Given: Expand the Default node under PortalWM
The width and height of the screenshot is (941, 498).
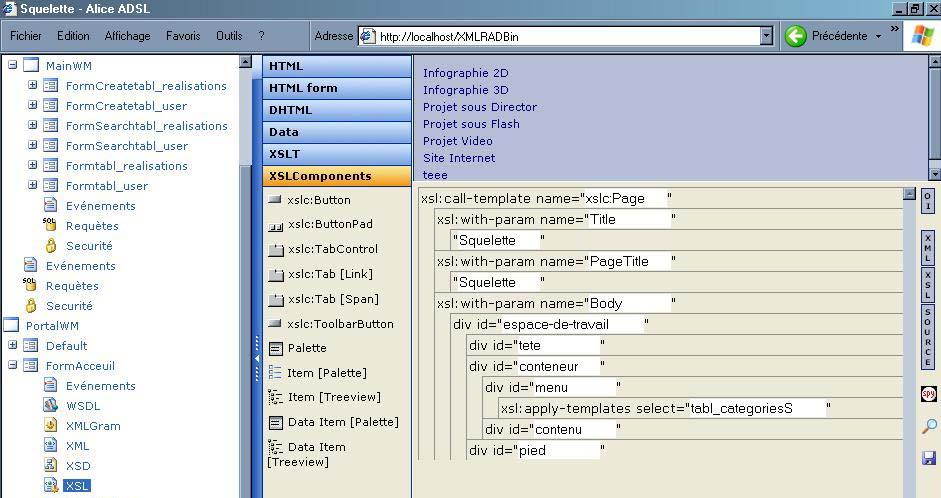Looking at the screenshot, I should coord(12,345).
